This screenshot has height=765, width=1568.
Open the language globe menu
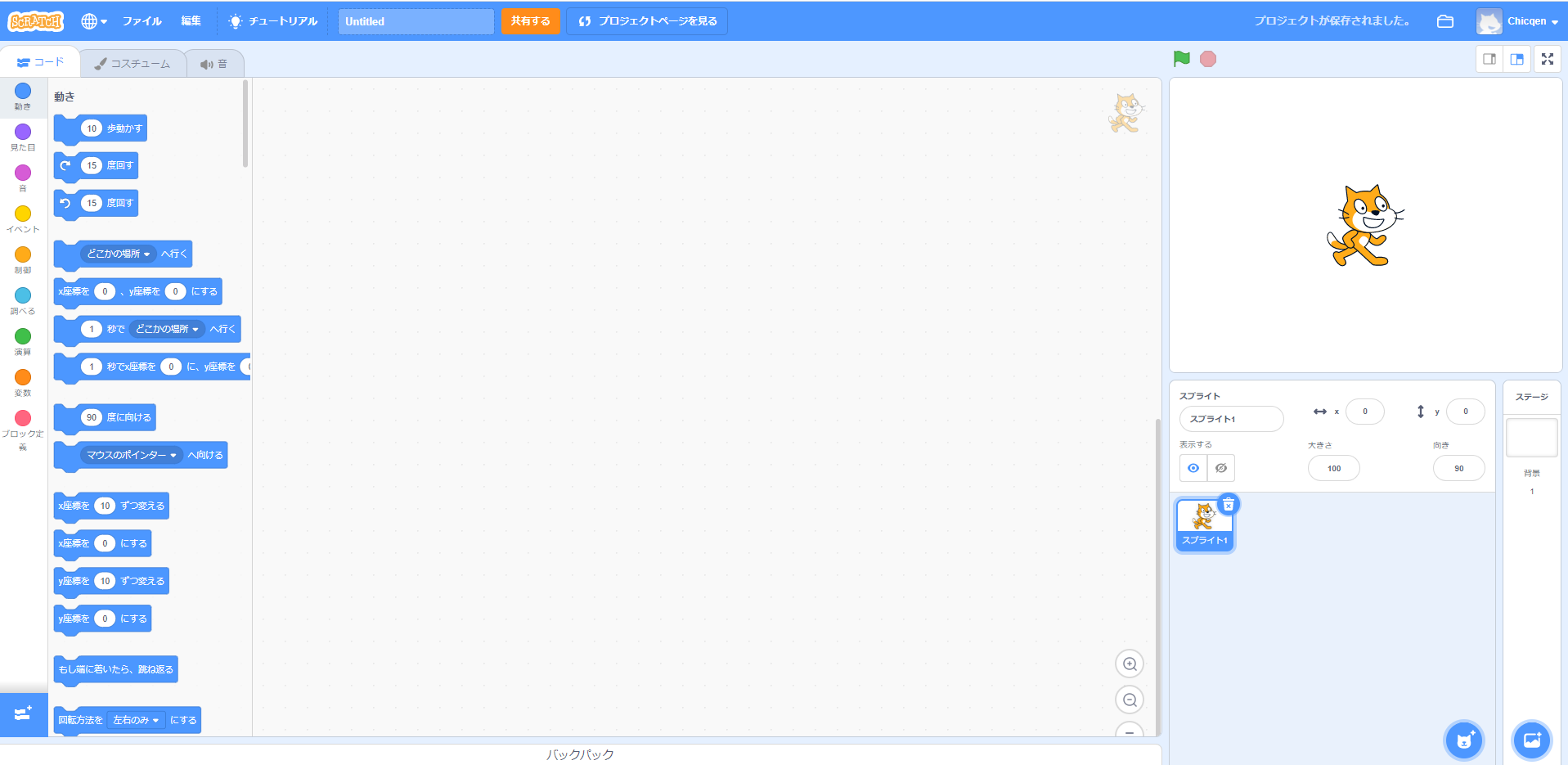click(x=94, y=21)
